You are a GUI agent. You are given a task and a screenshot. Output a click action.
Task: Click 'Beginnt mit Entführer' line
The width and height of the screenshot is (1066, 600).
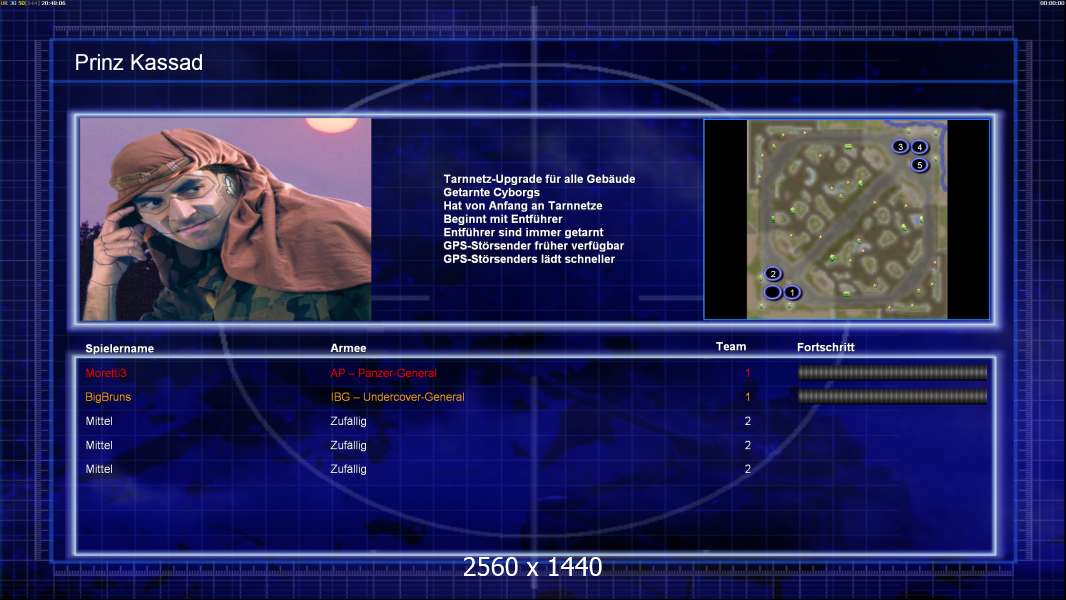(x=503, y=219)
